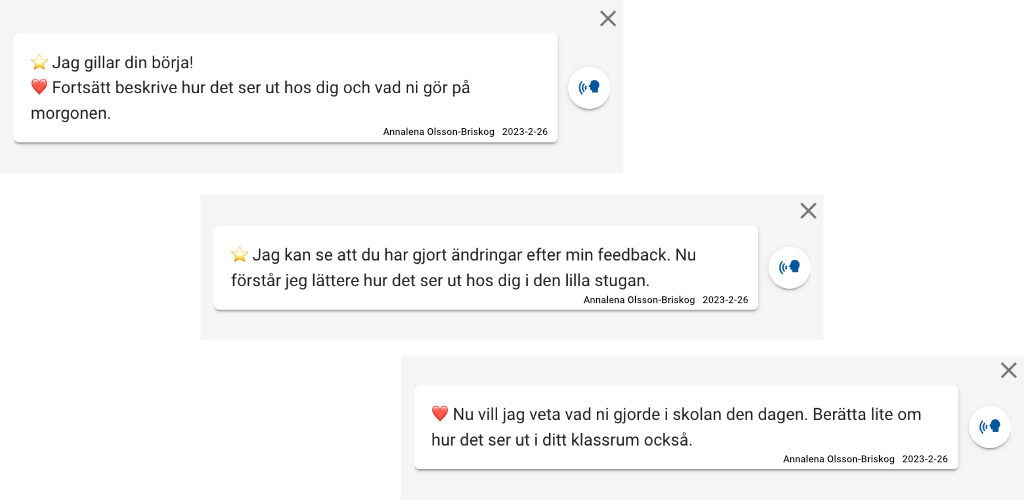Close the panel mentioning "den lilla stugan"

808,211
